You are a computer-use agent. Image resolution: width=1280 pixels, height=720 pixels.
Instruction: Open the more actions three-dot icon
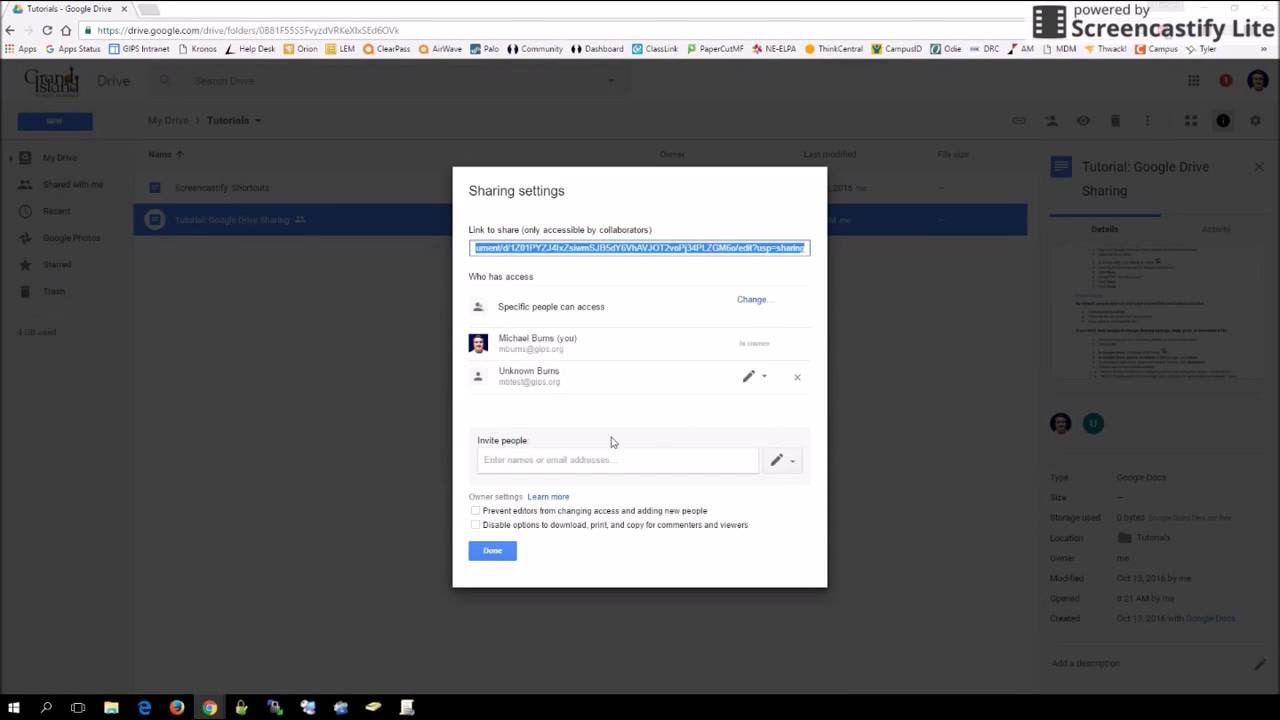[1147, 121]
